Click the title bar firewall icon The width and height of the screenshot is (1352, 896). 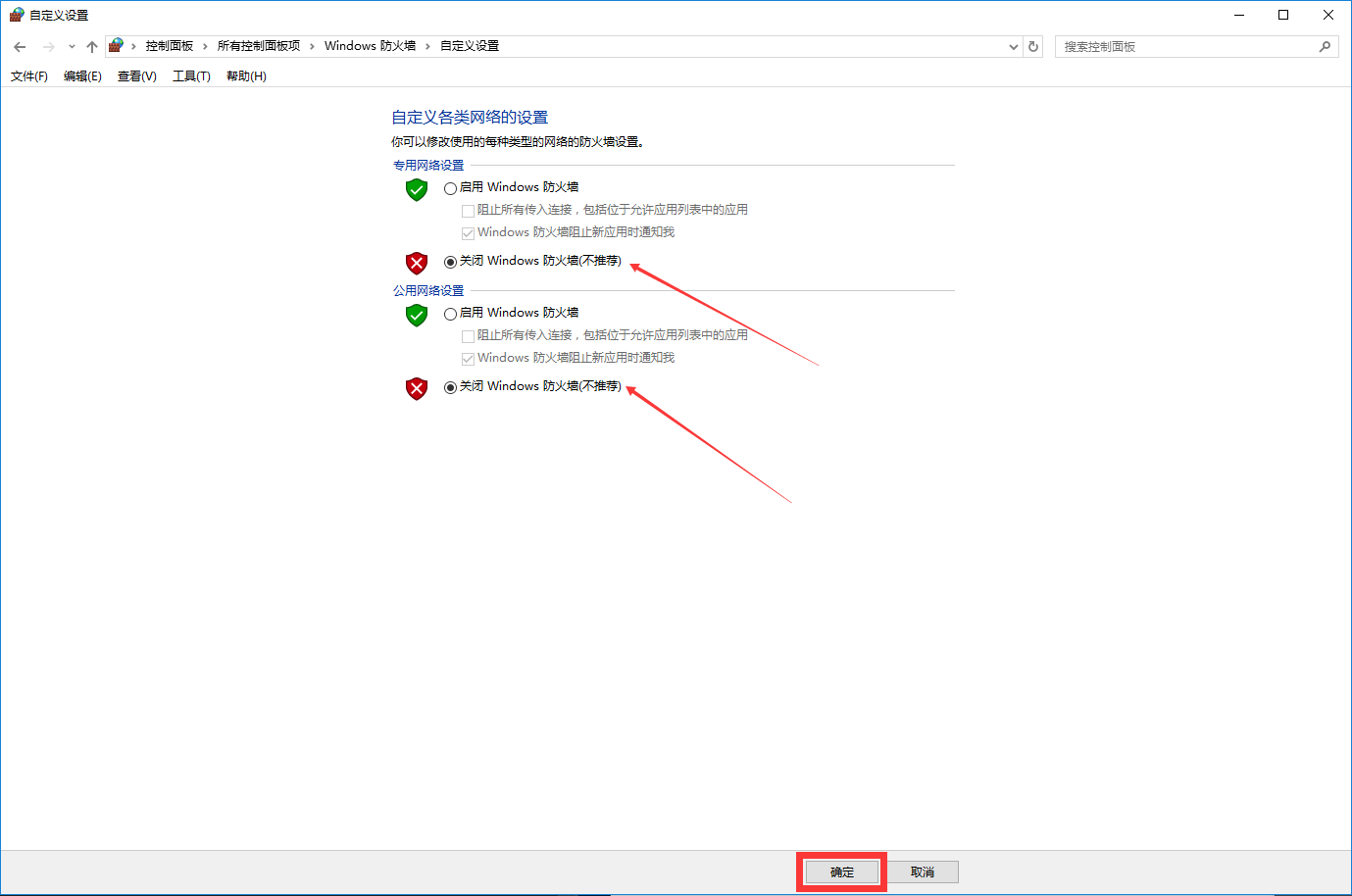point(17,15)
